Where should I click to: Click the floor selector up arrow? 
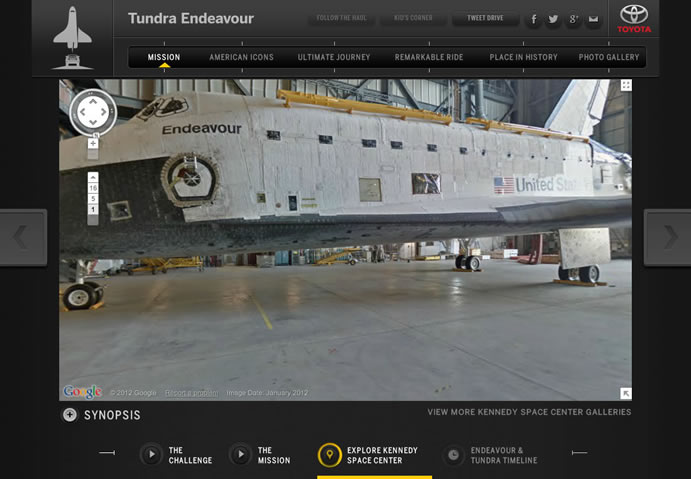coord(93,177)
